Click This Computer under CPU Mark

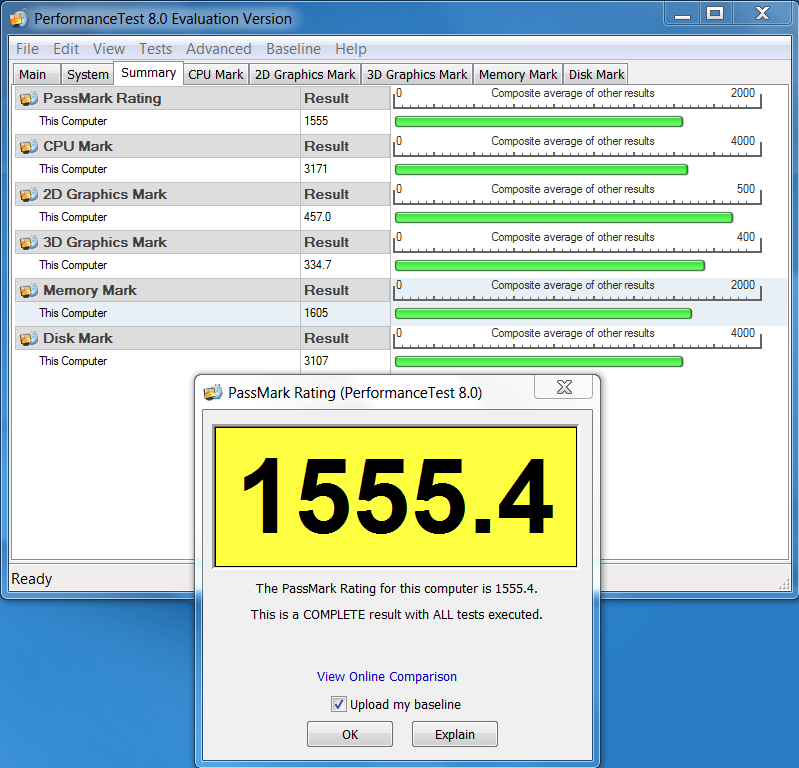coord(73,169)
